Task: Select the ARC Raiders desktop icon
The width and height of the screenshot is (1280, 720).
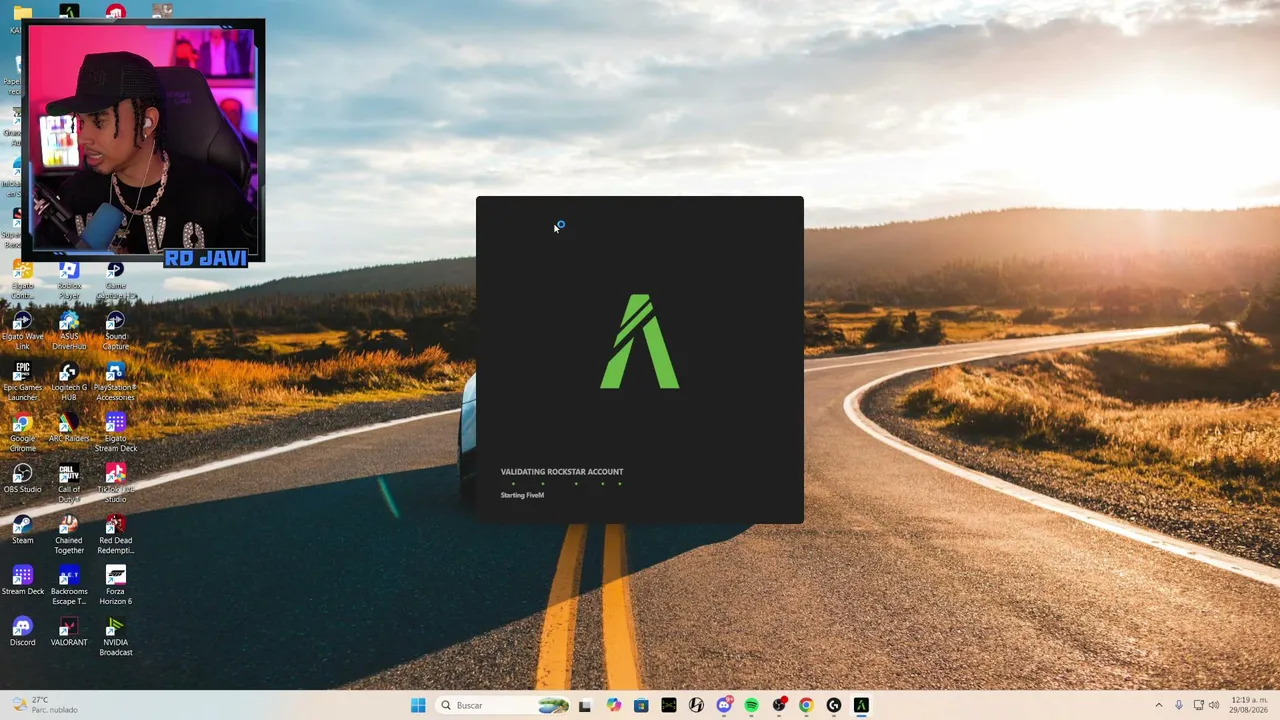Action: pos(69,429)
